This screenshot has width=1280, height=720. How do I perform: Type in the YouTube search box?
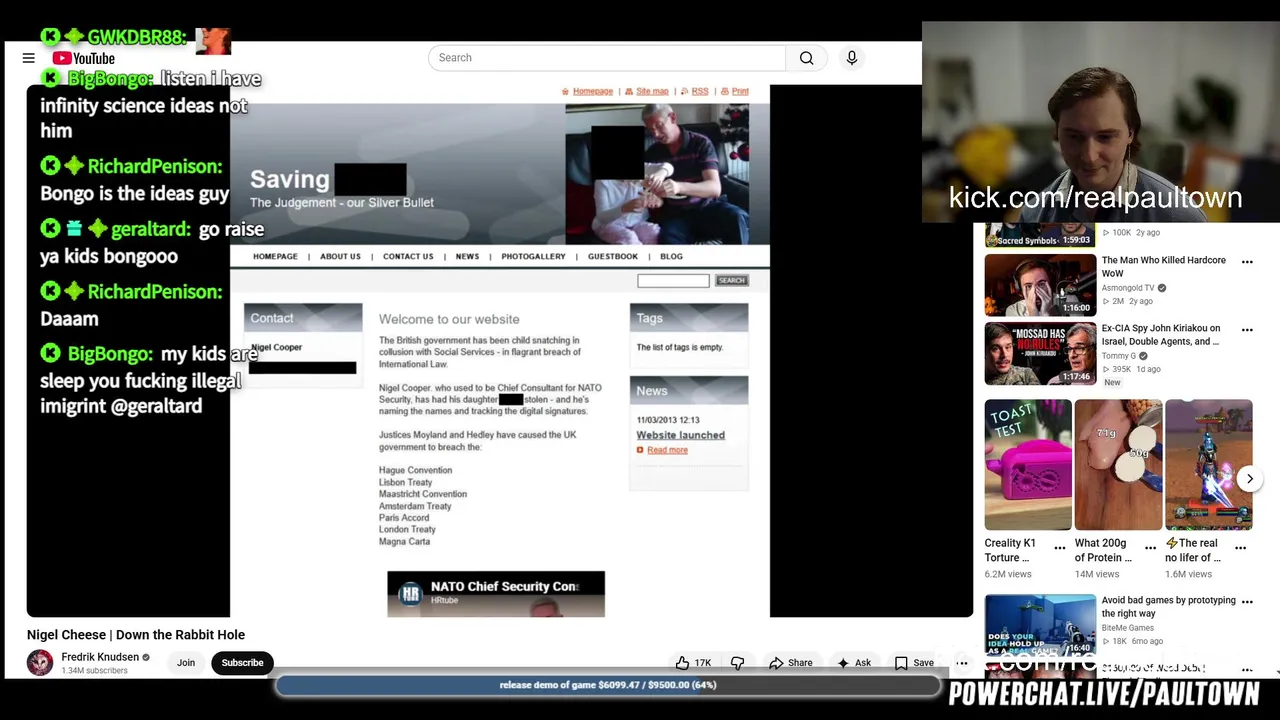[607, 58]
